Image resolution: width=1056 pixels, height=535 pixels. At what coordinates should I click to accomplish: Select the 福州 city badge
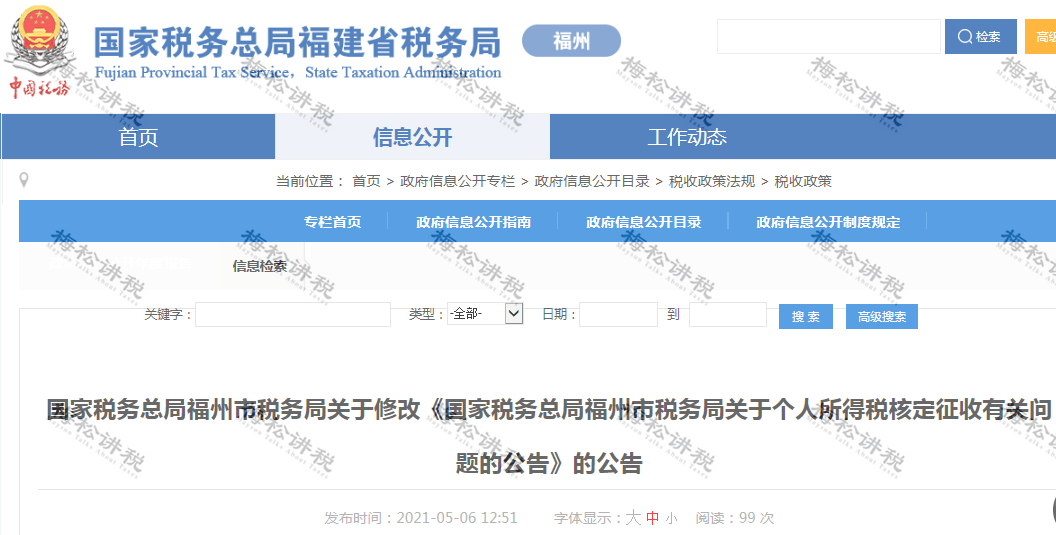[571, 41]
